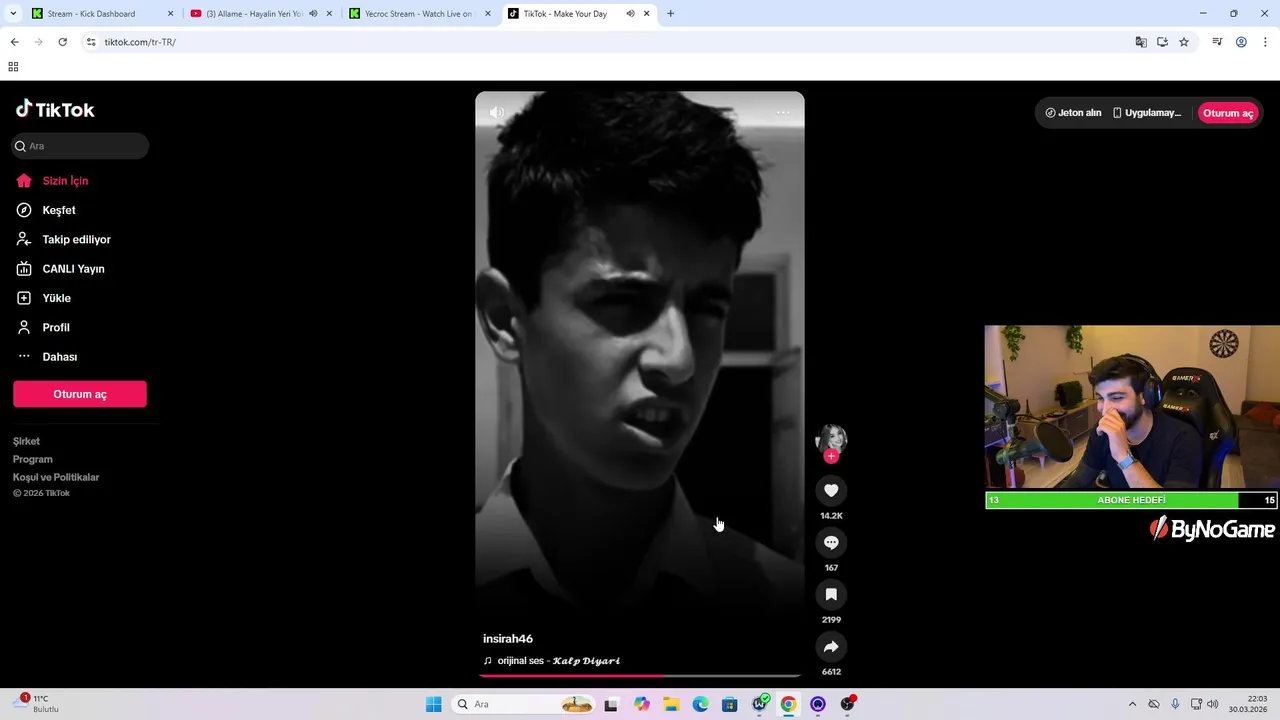Viewport: 1280px width, 720px height.
Task: Mute the Allame tab audio icon
Action: click(313, 14)
